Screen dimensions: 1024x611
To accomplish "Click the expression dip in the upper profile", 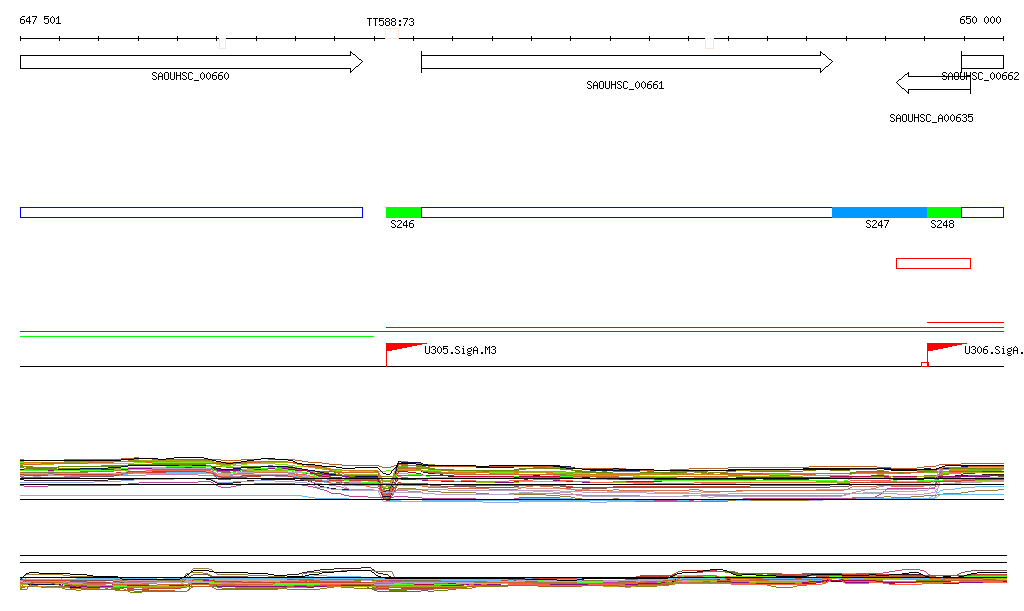I will pyautogui.click(x=387, y=488).
